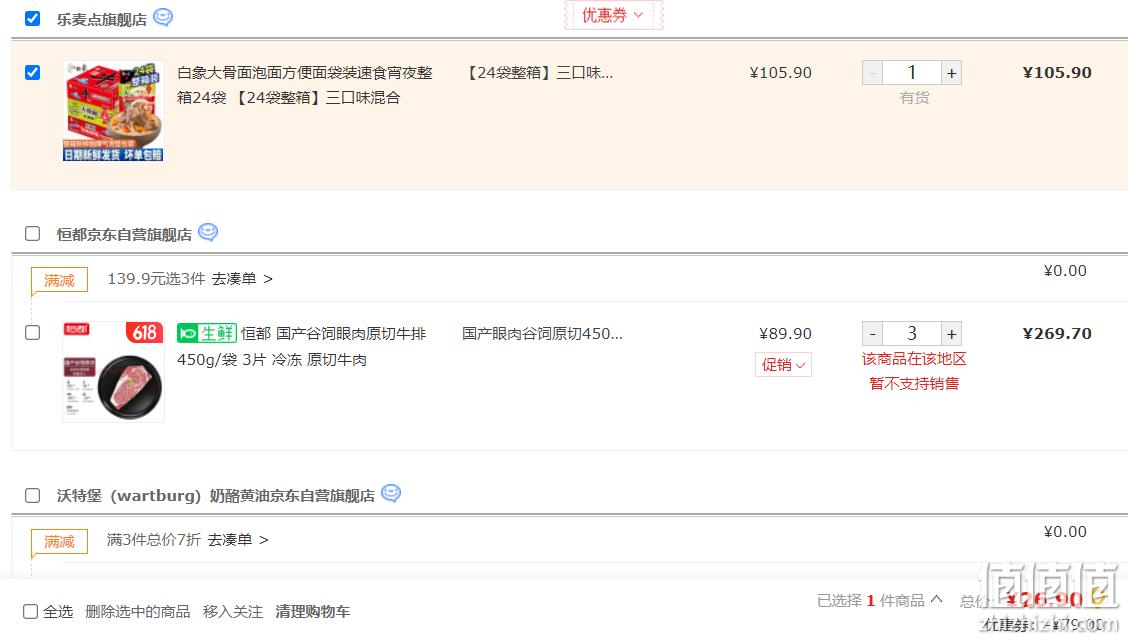Open the 恒都 牛排 product thumbnail

pyautogui.click(x=114, y=372)
